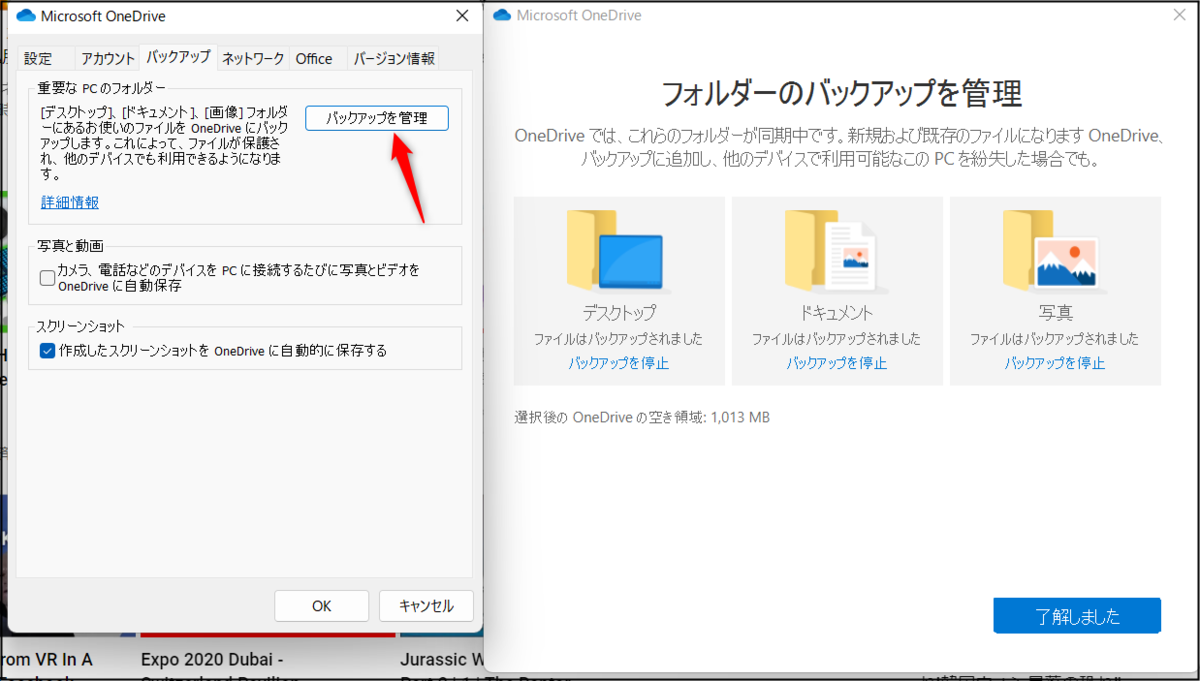The width and height of the screenshot is (1200, 681).
Task: Switch to the バージョン情報 tab
Action: click(x=394, y=58)
